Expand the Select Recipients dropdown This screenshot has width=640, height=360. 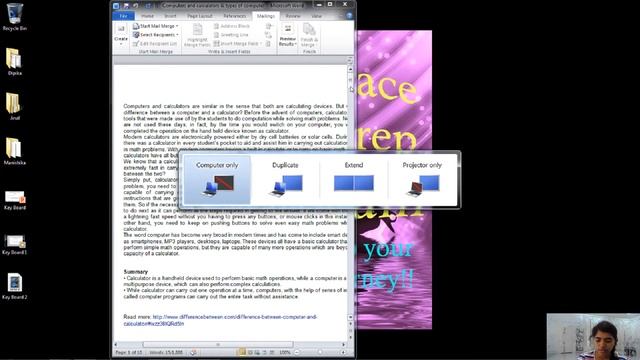pyautogui.click(x=156, y=35)
